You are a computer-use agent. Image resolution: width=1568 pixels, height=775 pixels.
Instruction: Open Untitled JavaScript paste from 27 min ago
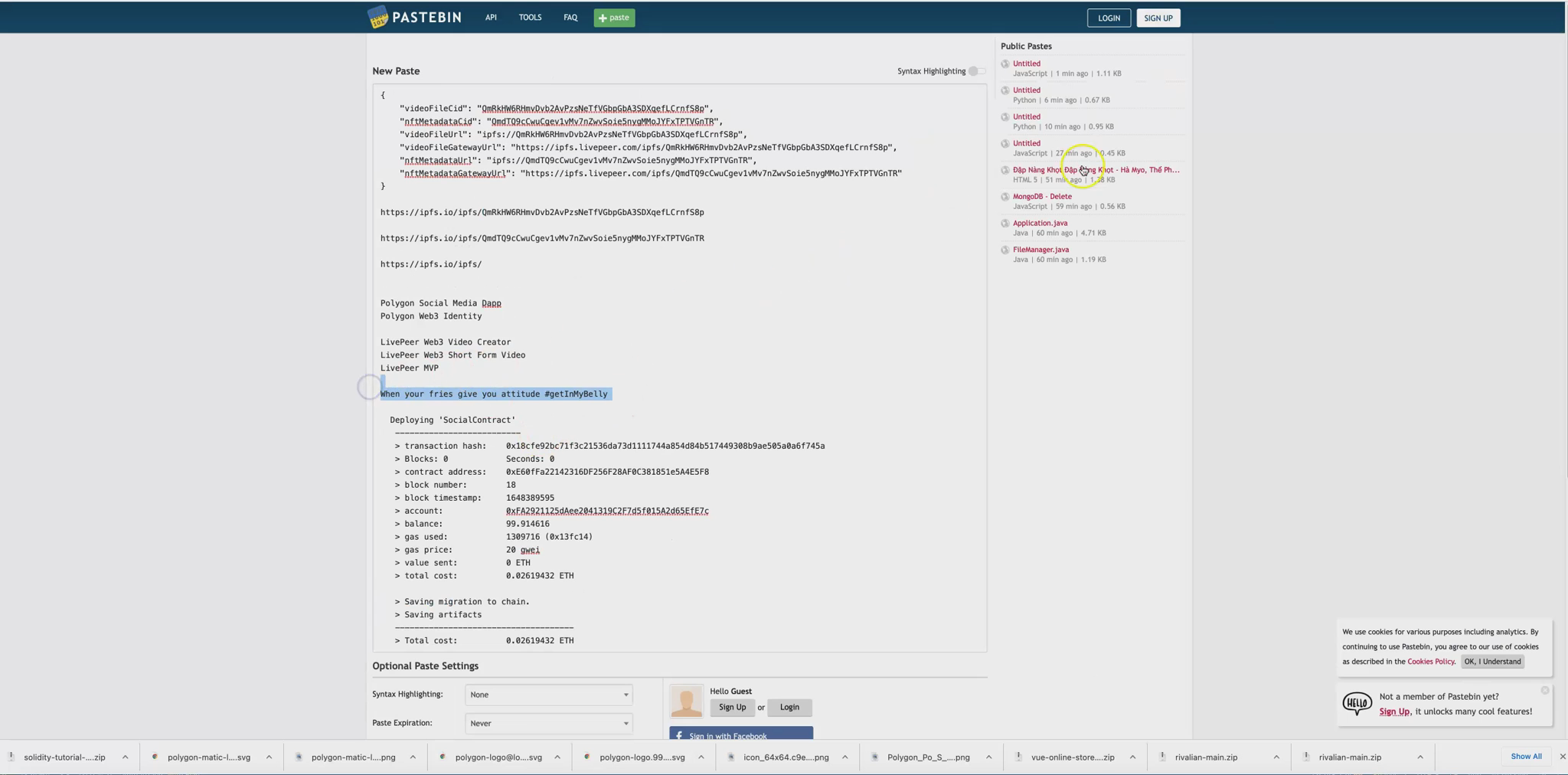pyautogui.click(x=1027, y=143)
